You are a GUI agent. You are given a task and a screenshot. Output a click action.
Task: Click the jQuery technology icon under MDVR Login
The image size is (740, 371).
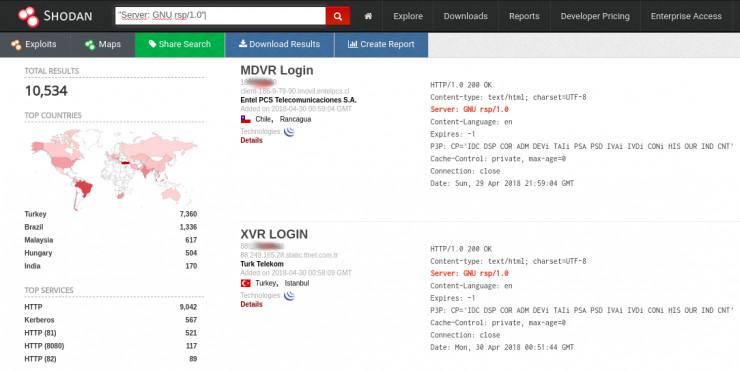click(x=289, y=132)
